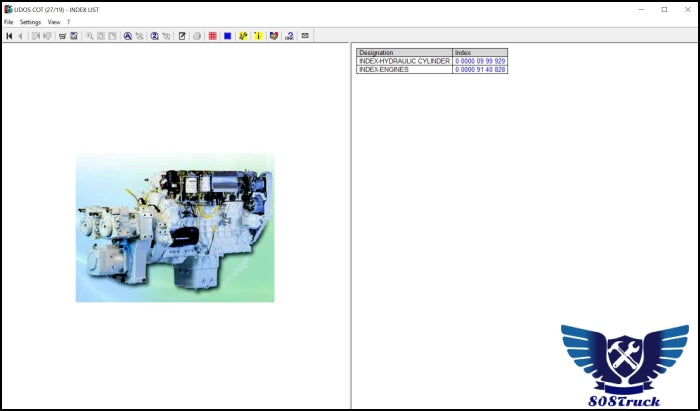
Task: Click the shopping basket toolbar icon
Action: (62, 36)
